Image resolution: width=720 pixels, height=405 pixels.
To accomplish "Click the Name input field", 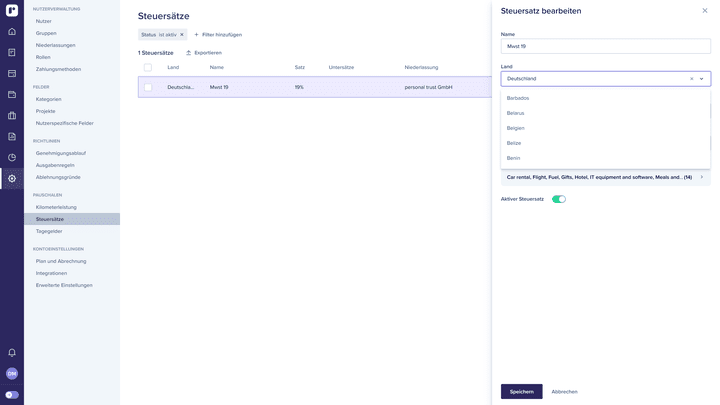I will (x=605, y=46).
